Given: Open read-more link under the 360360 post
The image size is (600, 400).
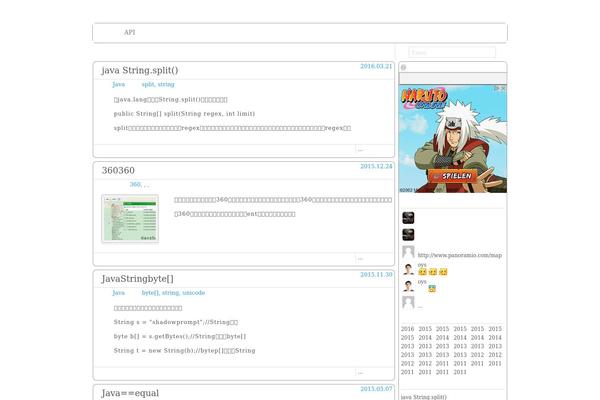Looking at the screenshot, I should [360, 259].
